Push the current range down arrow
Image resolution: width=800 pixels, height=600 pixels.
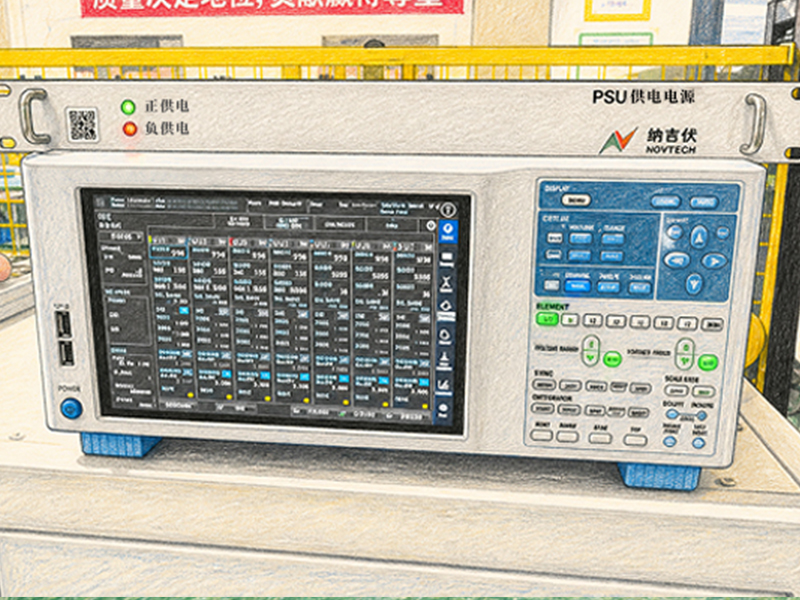(x=685, y=361)
